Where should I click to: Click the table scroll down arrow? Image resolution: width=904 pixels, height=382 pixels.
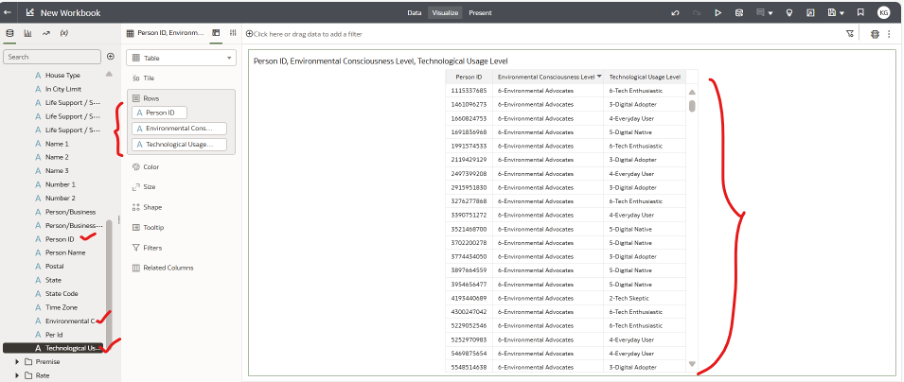pyautogui.click(x=692, y=364)
